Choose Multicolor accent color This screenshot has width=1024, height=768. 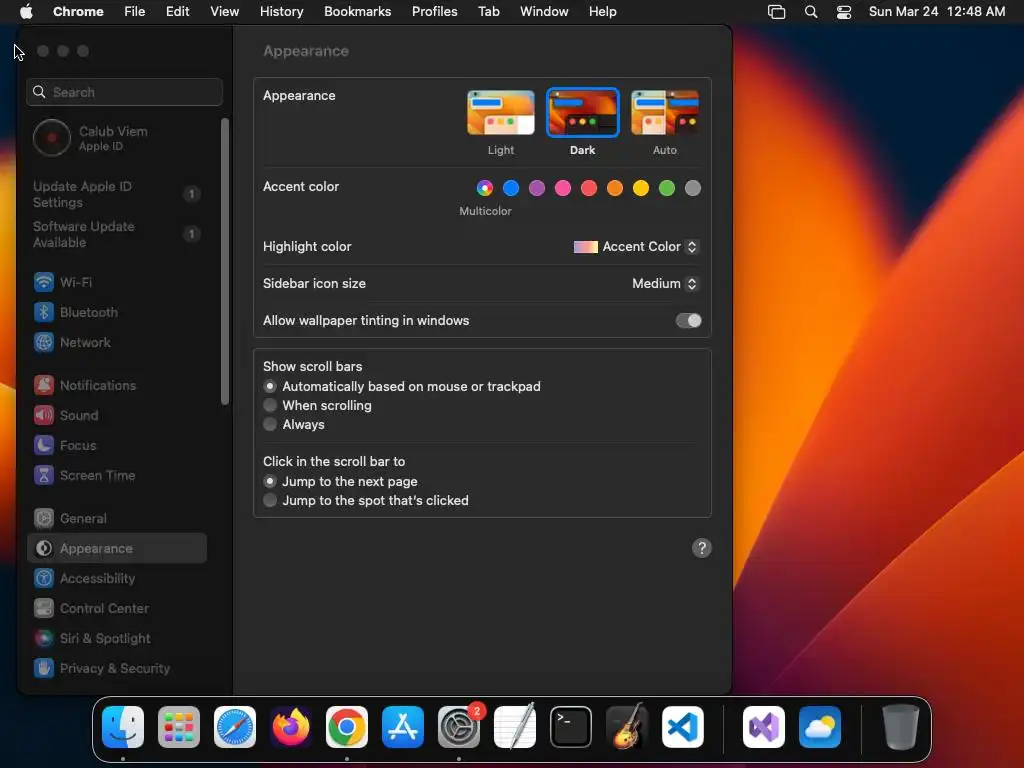(x=485, y=188)
